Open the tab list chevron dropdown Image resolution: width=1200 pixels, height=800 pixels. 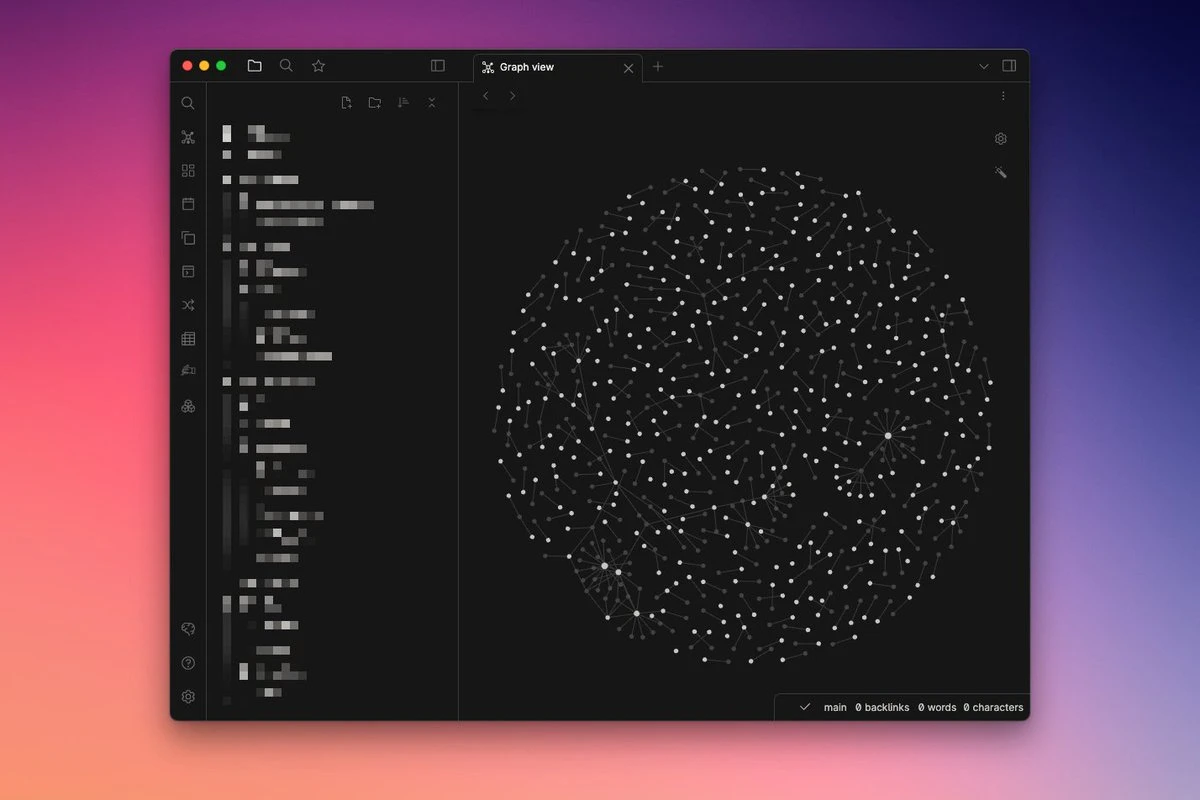pos(983,66)
